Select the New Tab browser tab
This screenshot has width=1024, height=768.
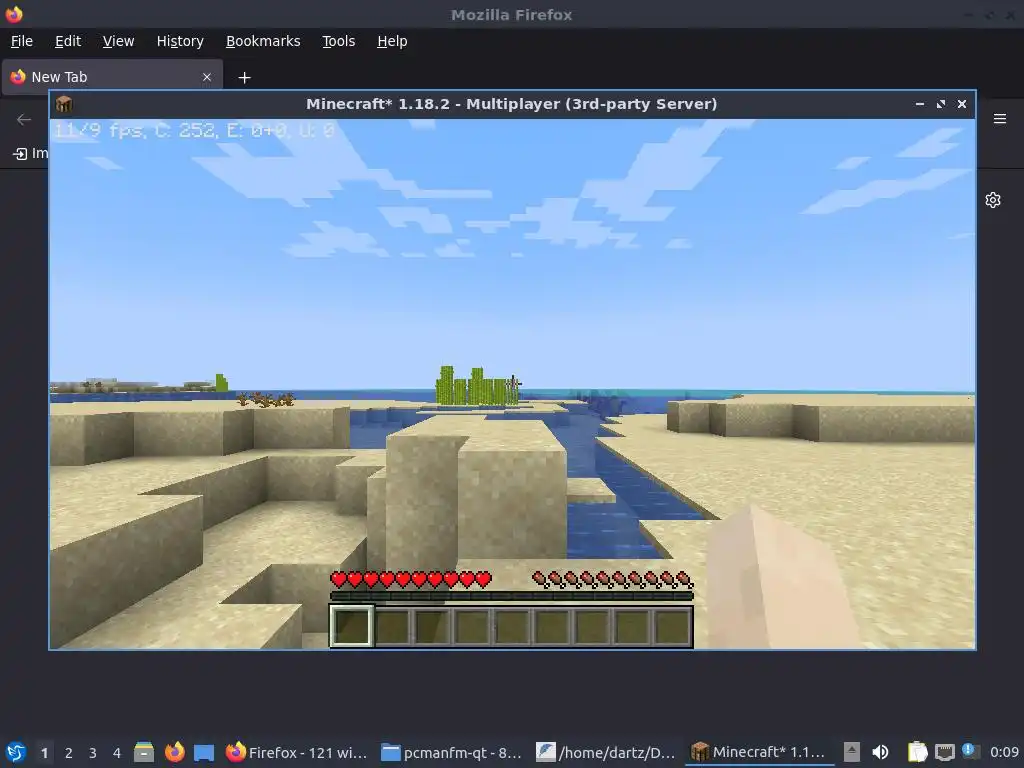click(112, 77)
